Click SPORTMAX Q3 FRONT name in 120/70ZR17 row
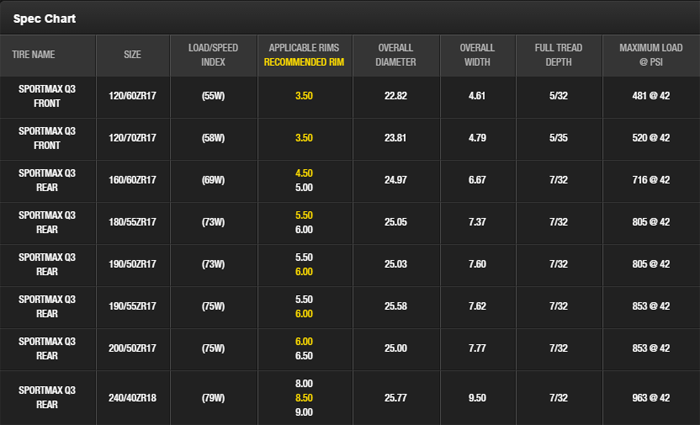 click(x=47, y=138)
